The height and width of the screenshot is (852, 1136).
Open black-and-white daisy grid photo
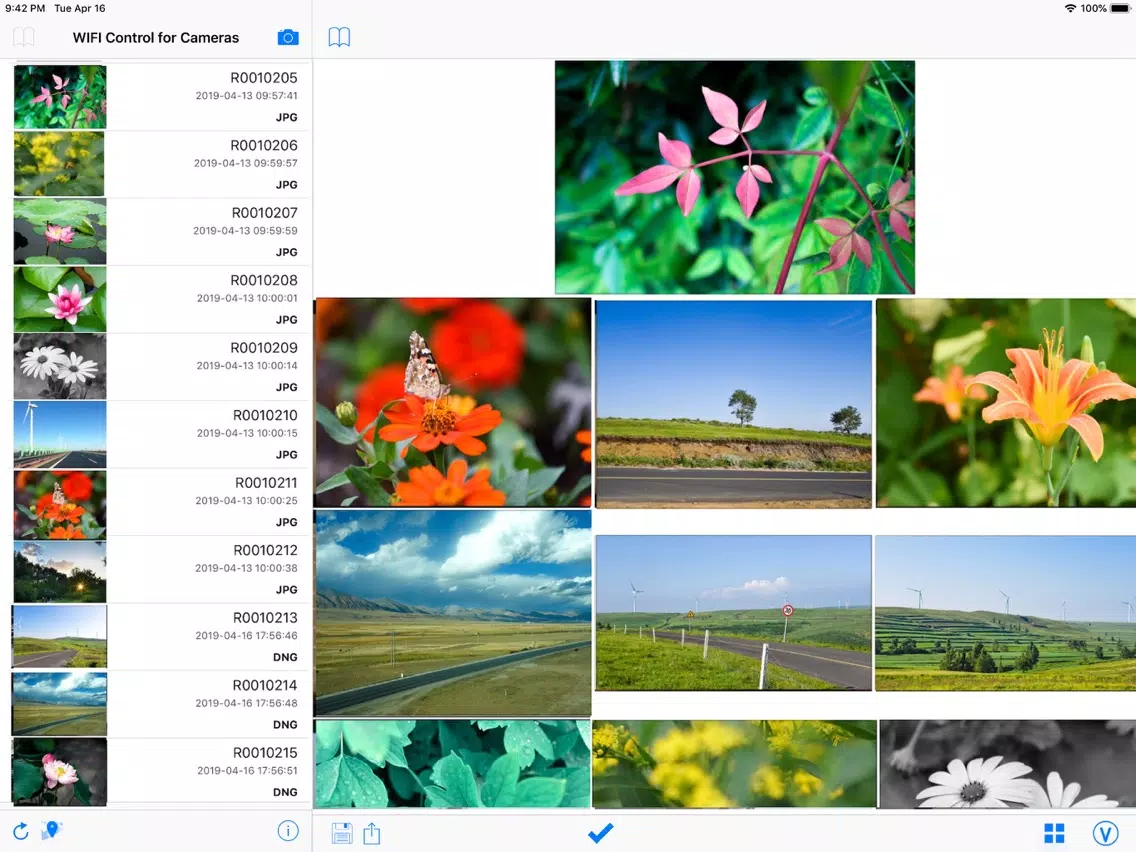click(x=1008, y=764)
